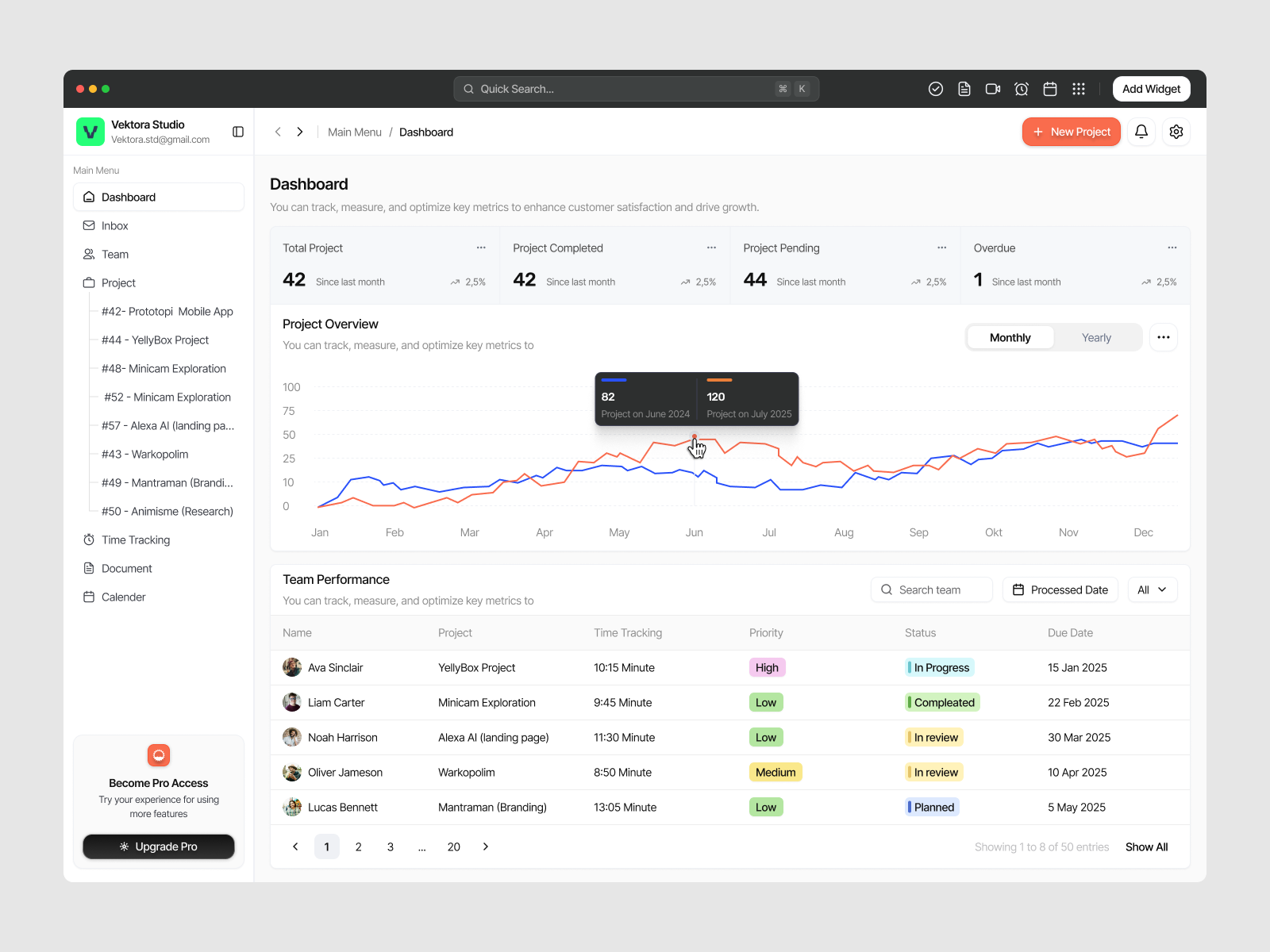Click the alarm clock icon in top bar
The width and height of the screenshot is (1270, 952).
coord(1022,88)
